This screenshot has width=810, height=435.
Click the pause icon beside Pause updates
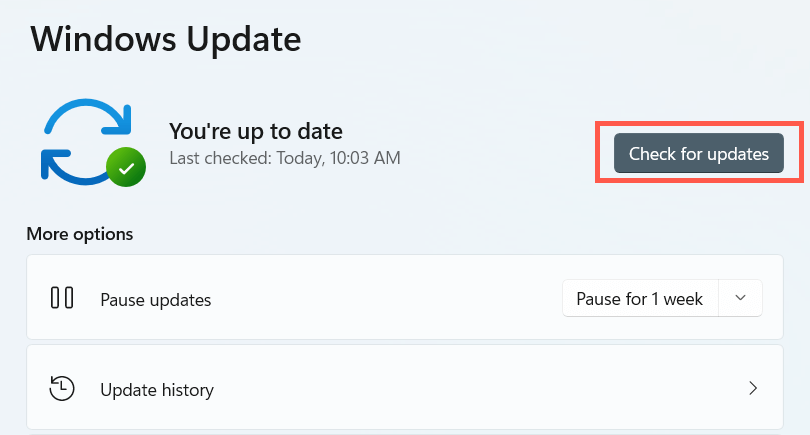click(x=62, y=298)
